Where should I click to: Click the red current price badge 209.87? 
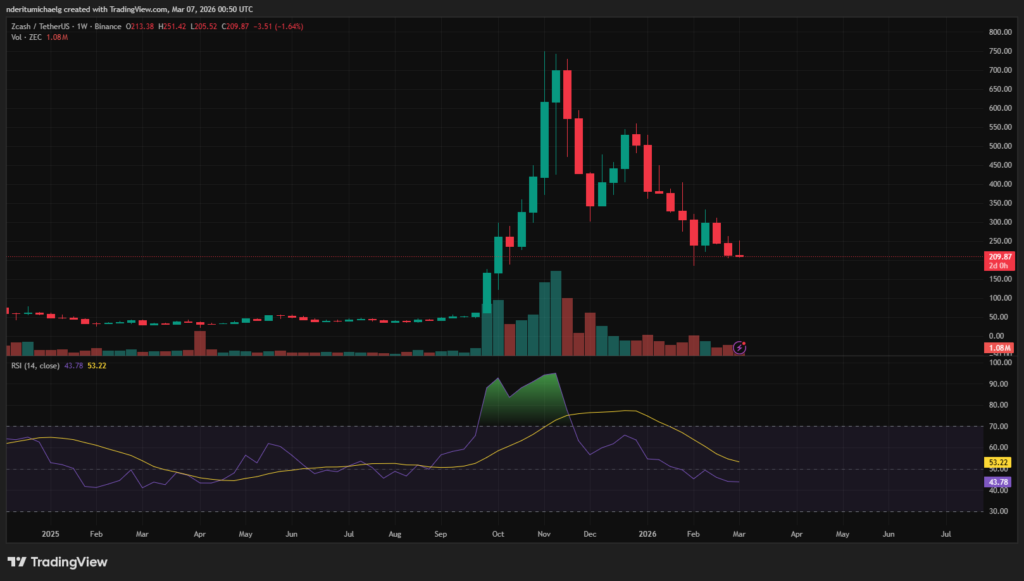coord(1001,257)
